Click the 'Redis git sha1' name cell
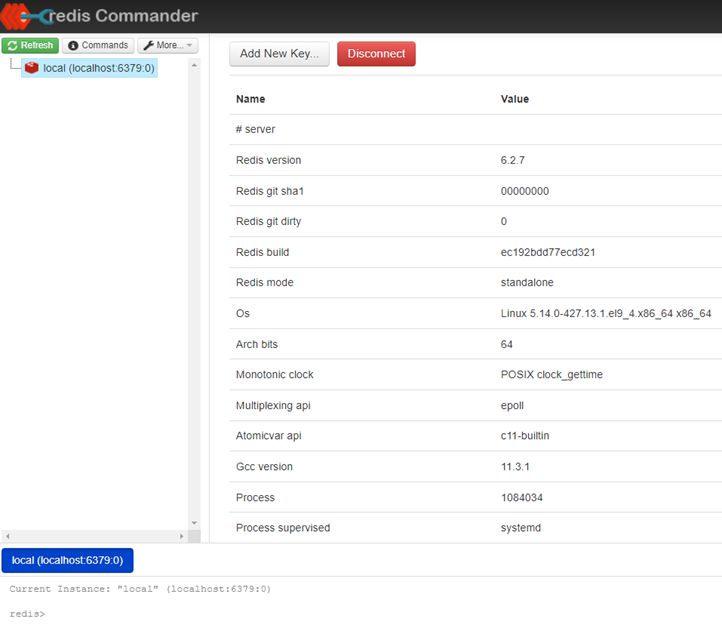 point(270,191)
